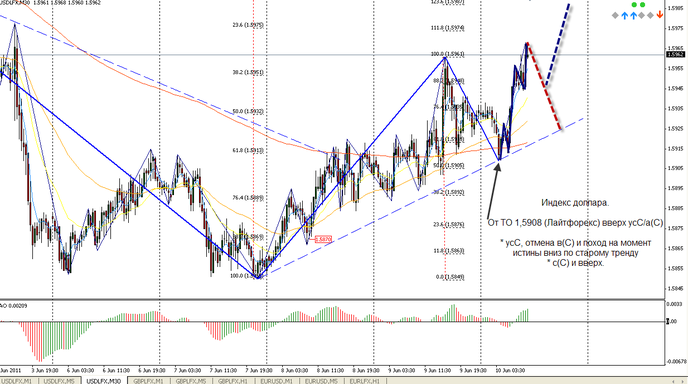The width and height of the screenshot is (688, 384).
Task: Select the dashed dark blue projection line
Action: tap(558, 44)
